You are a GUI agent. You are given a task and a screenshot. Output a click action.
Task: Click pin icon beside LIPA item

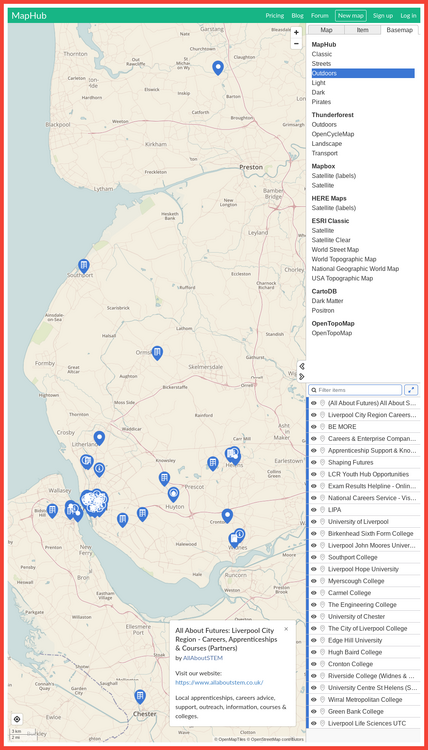tap(322, 510)
